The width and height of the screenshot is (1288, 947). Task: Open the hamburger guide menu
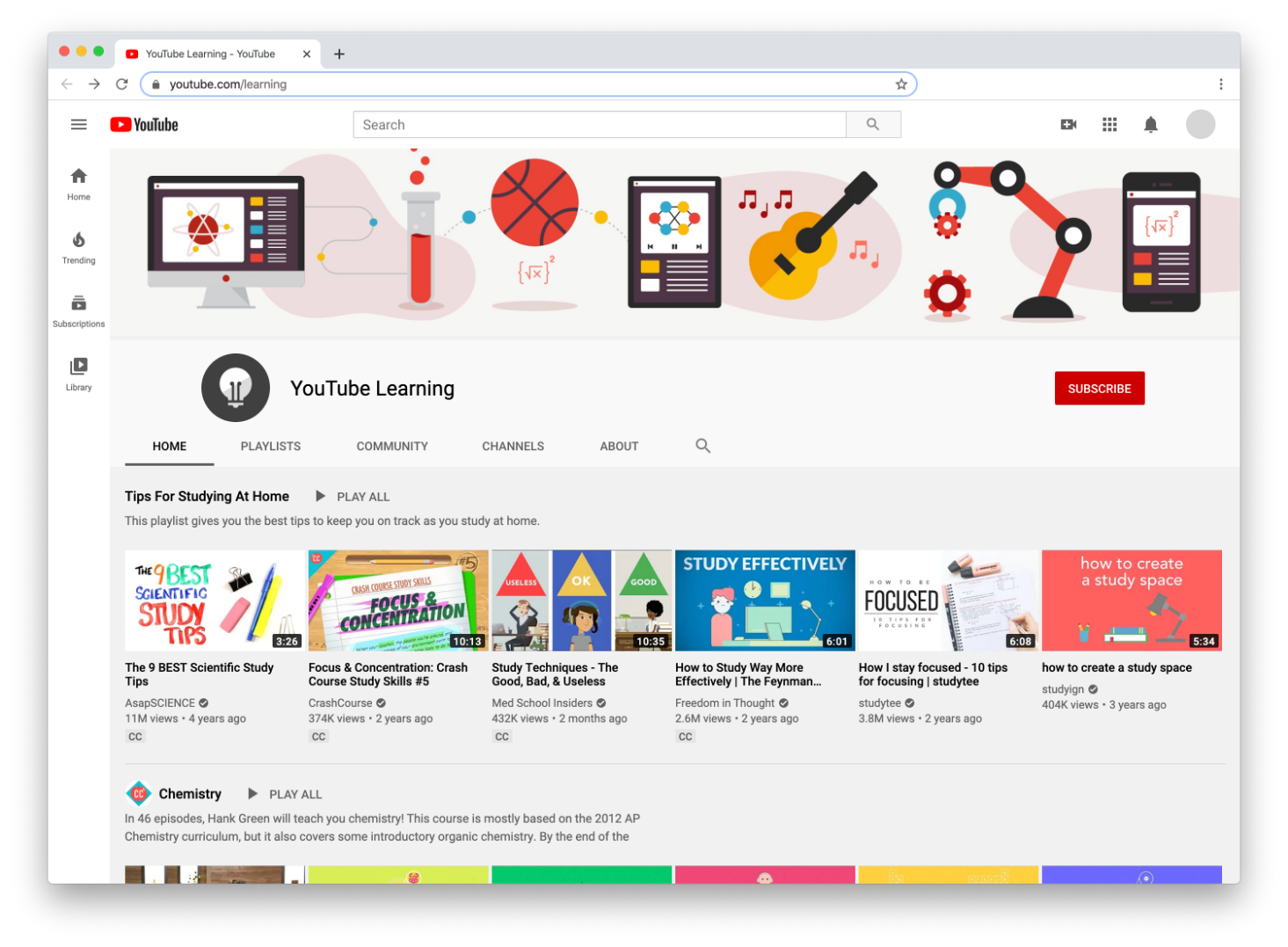coord(78,125)
